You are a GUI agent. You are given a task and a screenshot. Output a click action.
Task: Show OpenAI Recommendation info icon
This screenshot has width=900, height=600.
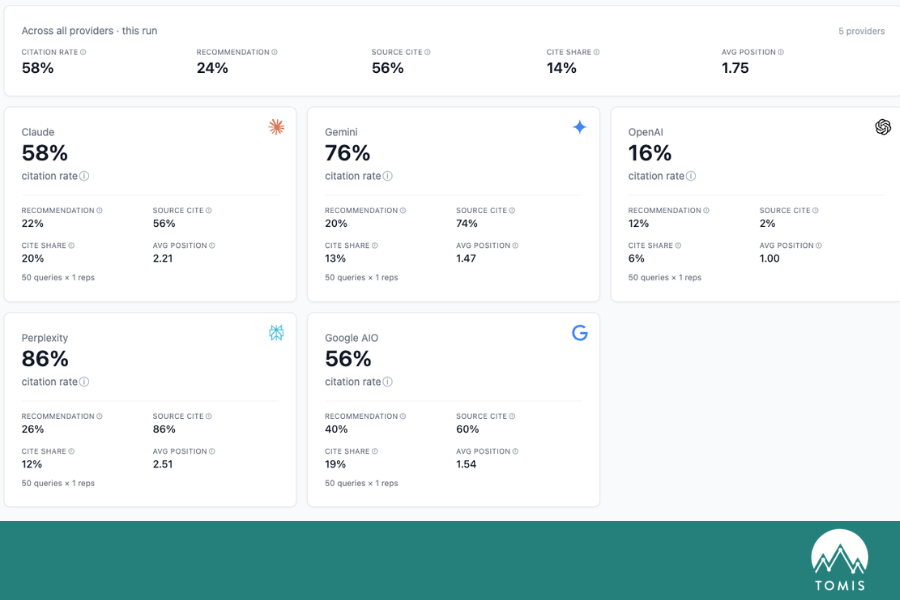pyautogui.click(x=706, y=211)
